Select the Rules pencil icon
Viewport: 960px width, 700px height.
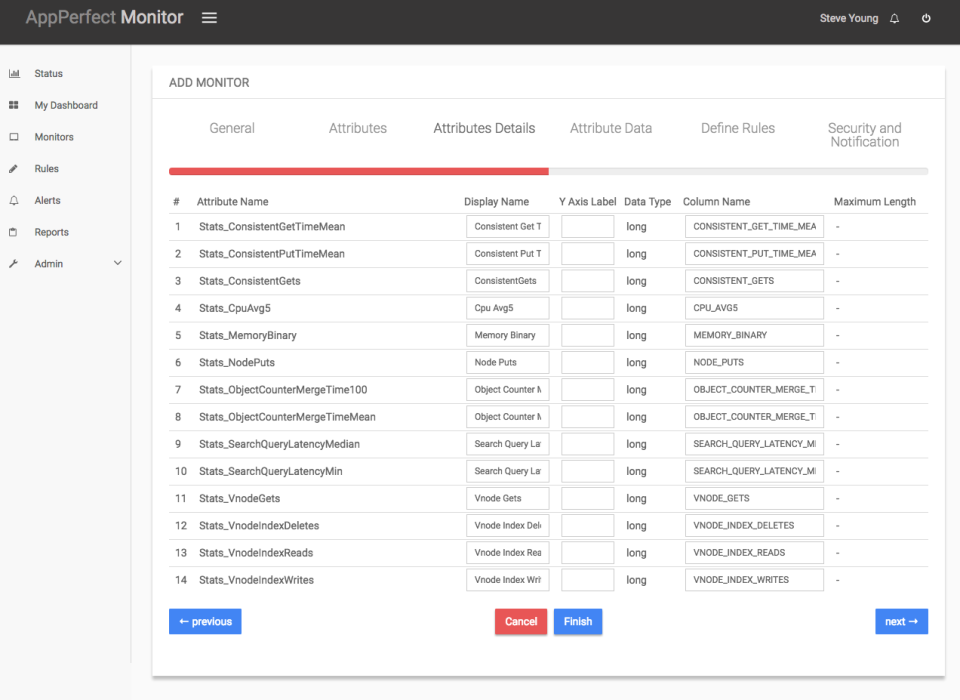tap(14, 168)
